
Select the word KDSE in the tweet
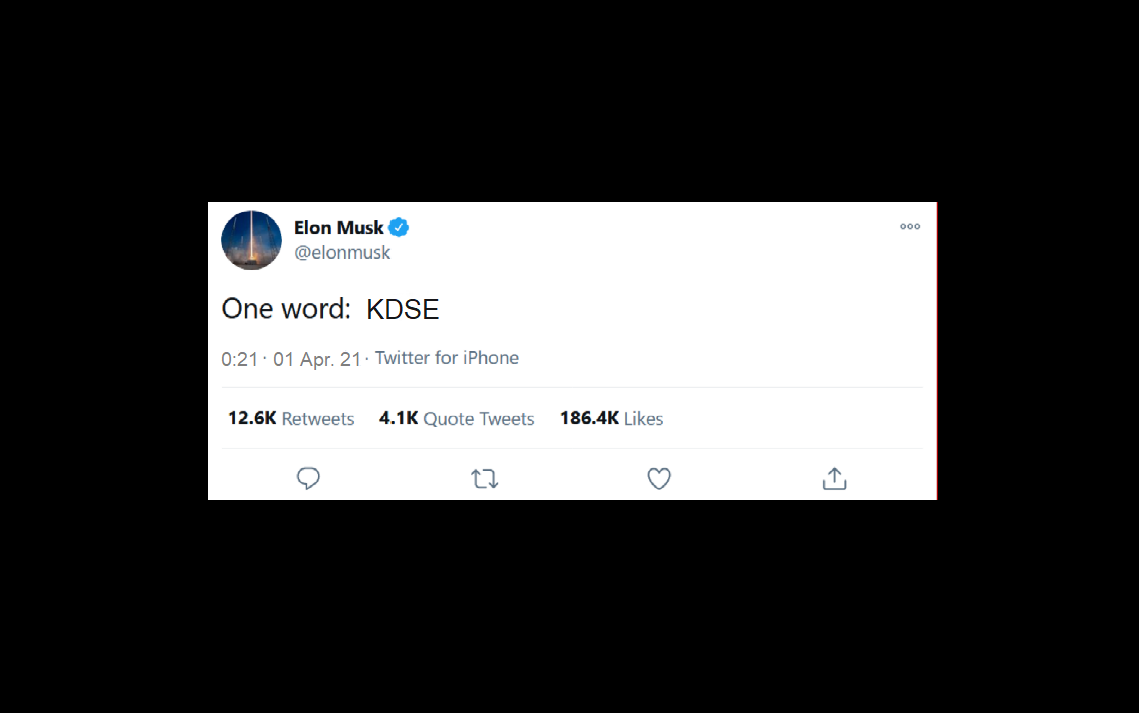(403, 309)
